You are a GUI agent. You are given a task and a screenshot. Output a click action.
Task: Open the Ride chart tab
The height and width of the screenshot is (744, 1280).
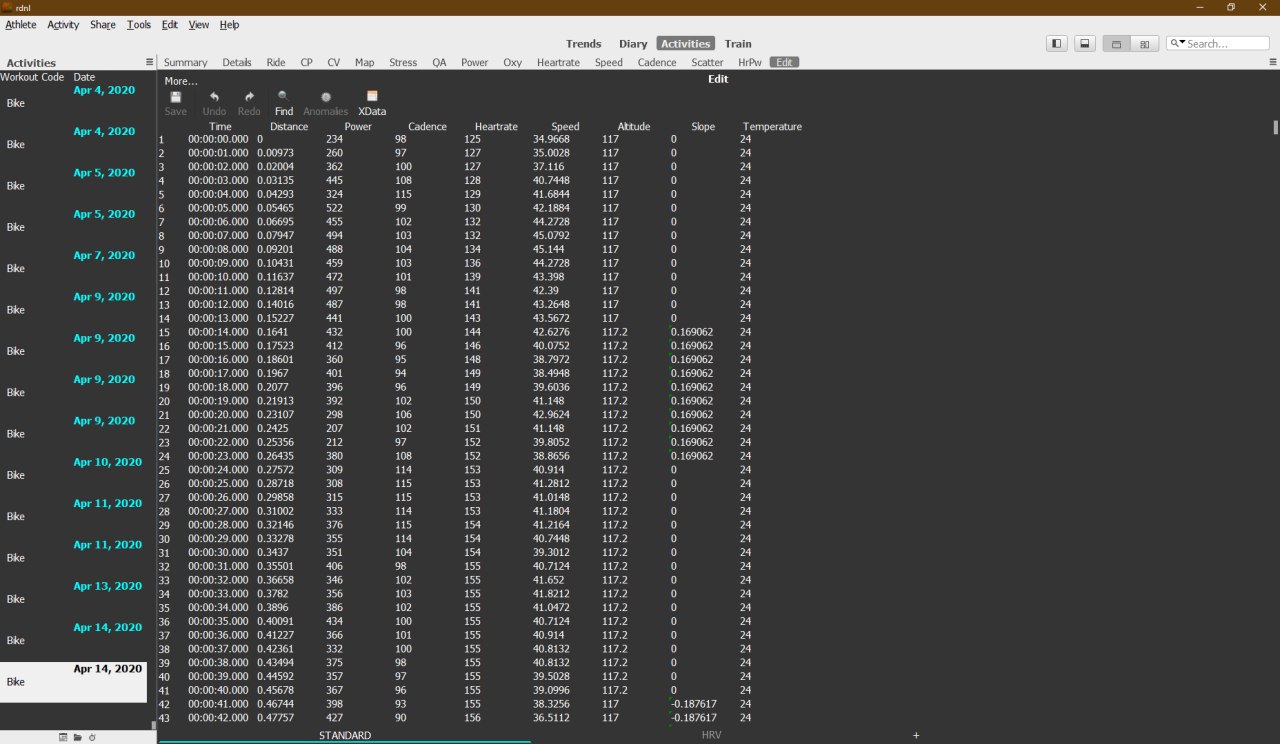[x=276, y=62]
